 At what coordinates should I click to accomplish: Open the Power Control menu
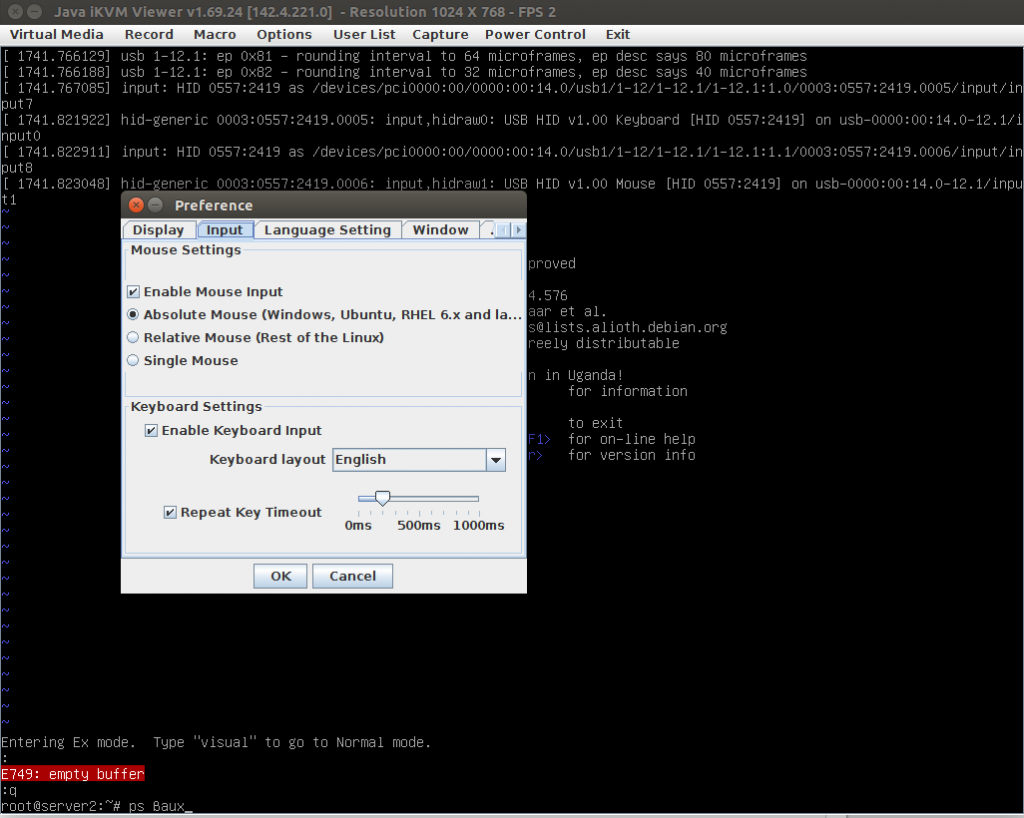(x=535, y=34)
